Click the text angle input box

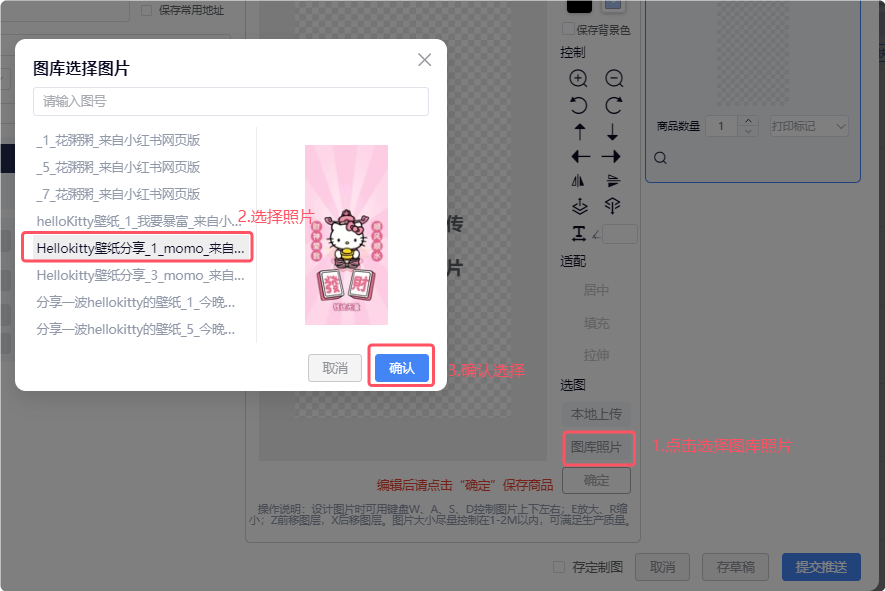click(x=620, y=234)
